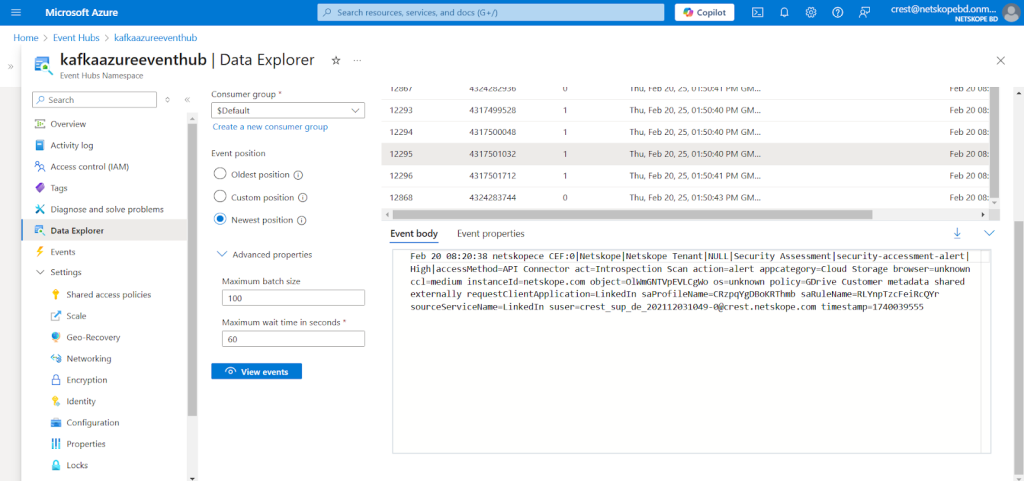Open the notifications bell
1024x481 pixels.
(x=784, y=12)
